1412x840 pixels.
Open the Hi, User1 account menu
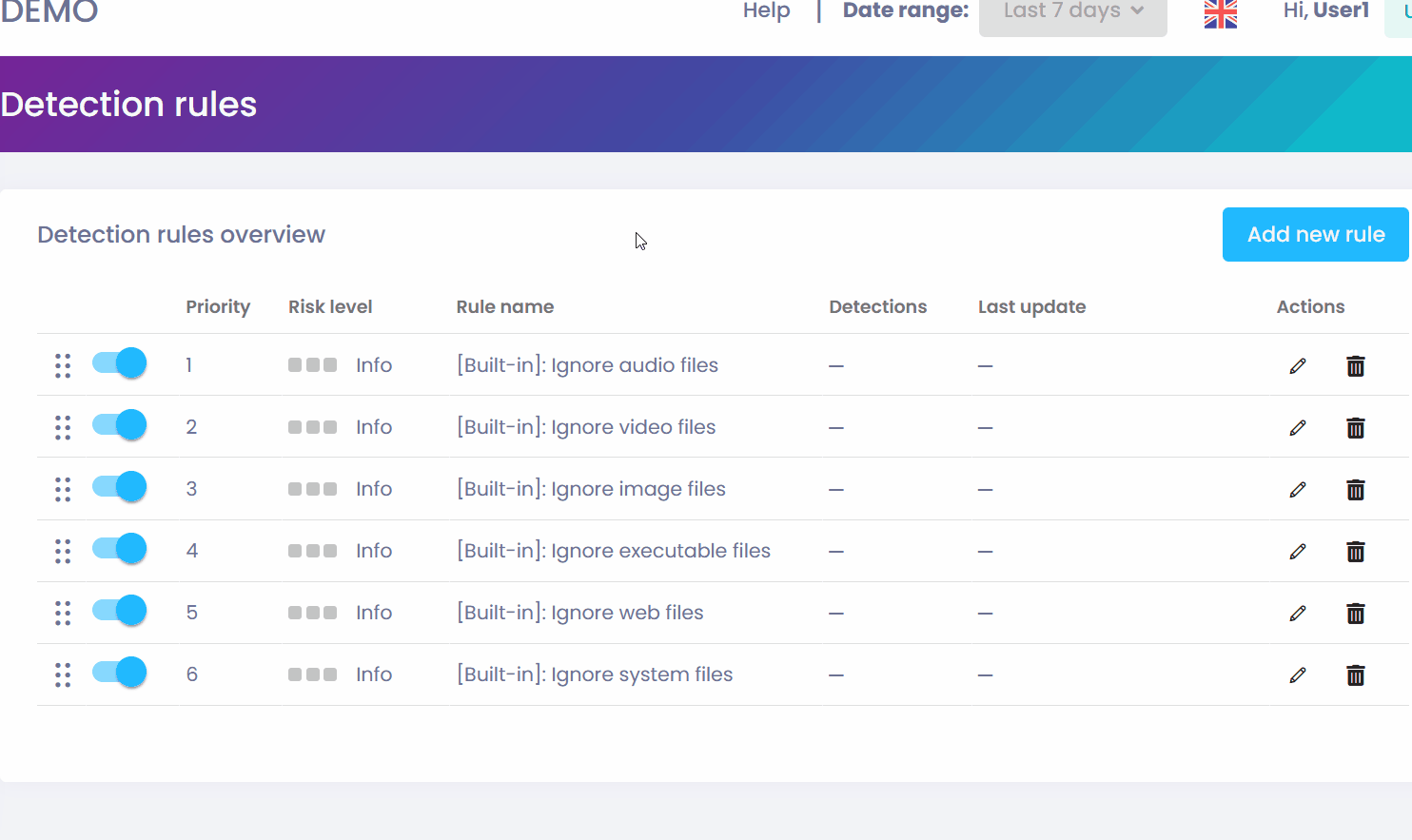tap(1326, 10)
